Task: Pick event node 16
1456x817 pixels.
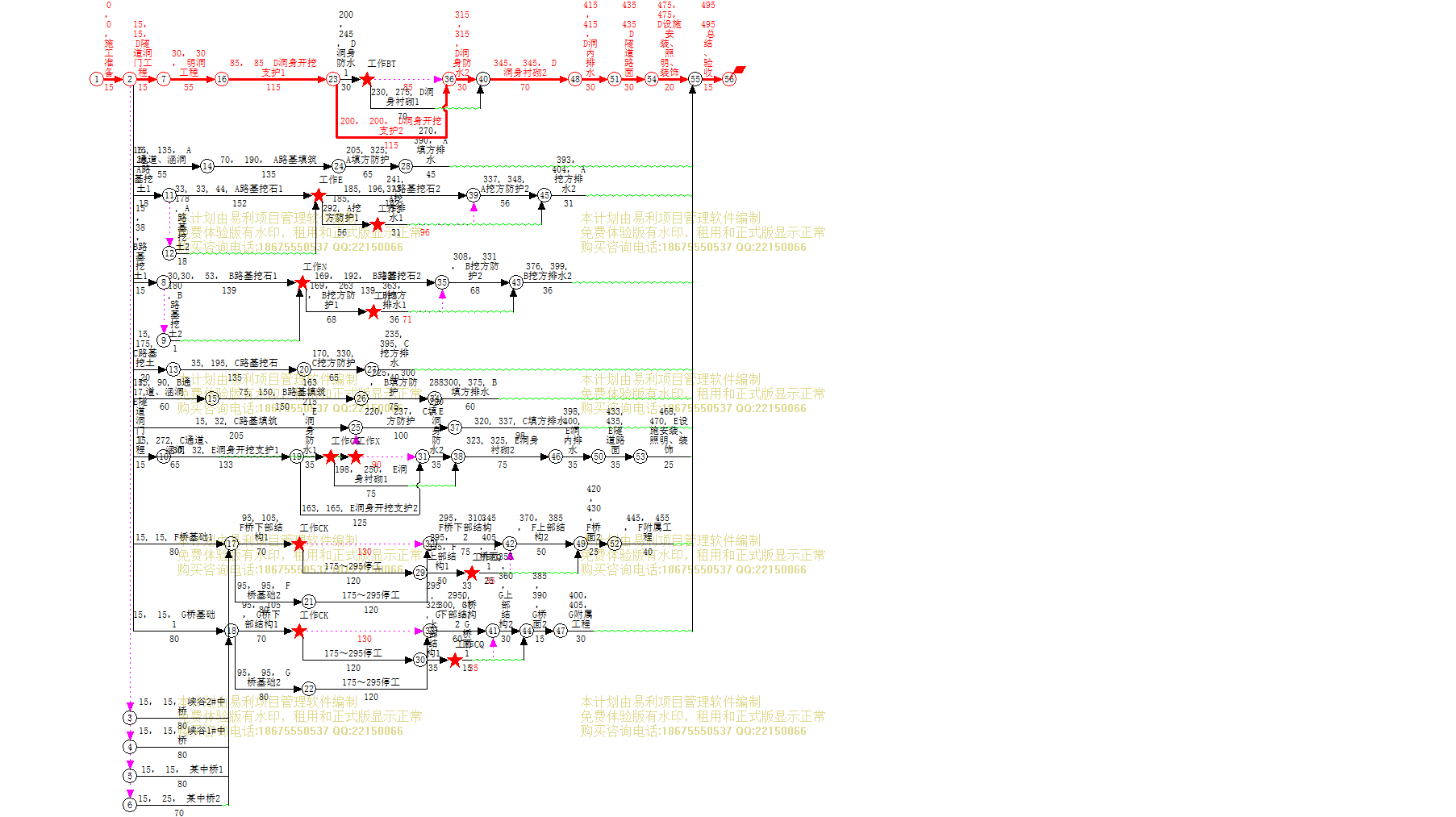Action: (x=222, y=79)
